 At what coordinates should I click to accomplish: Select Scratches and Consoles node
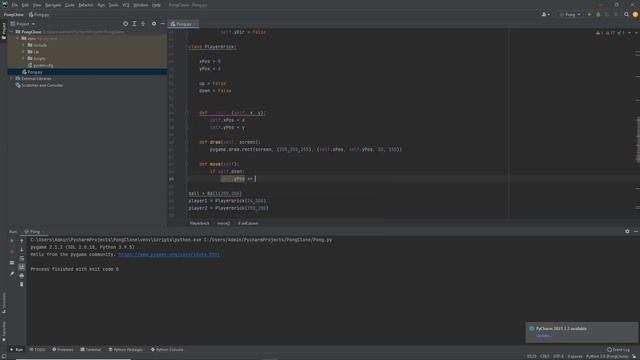tap(39, 85)
